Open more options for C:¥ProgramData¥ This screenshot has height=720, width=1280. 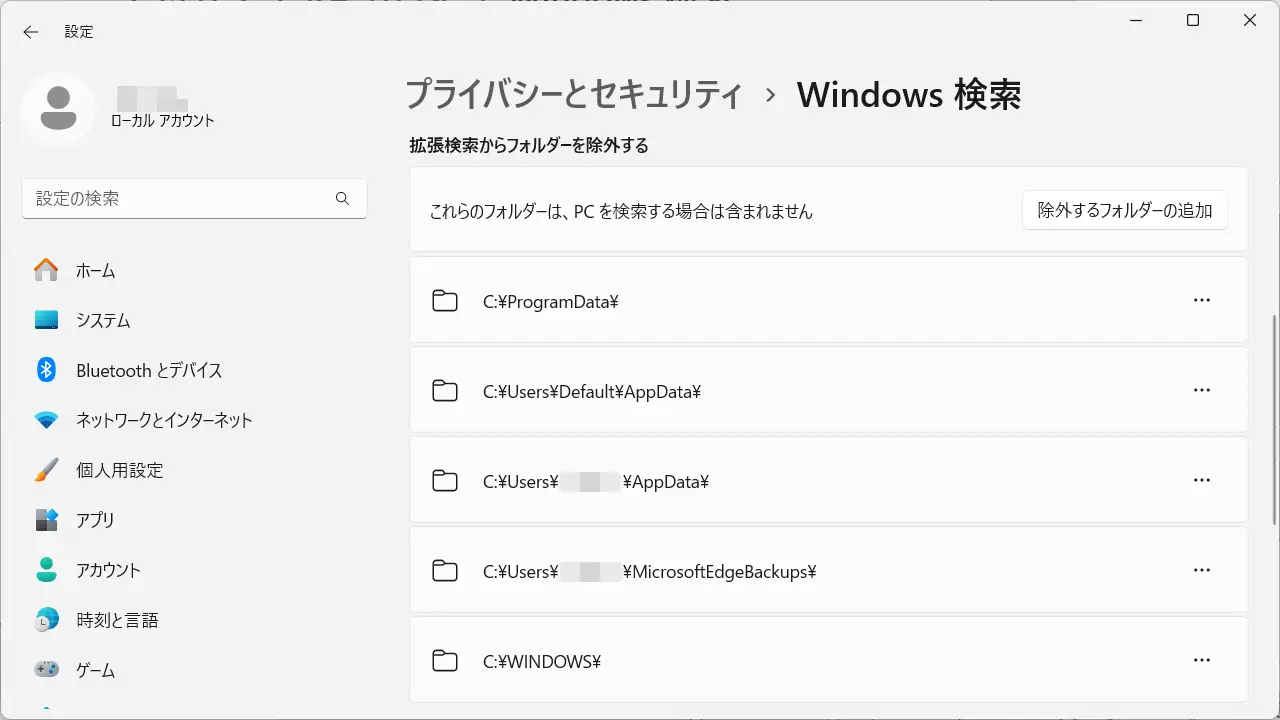(1202, 300)
